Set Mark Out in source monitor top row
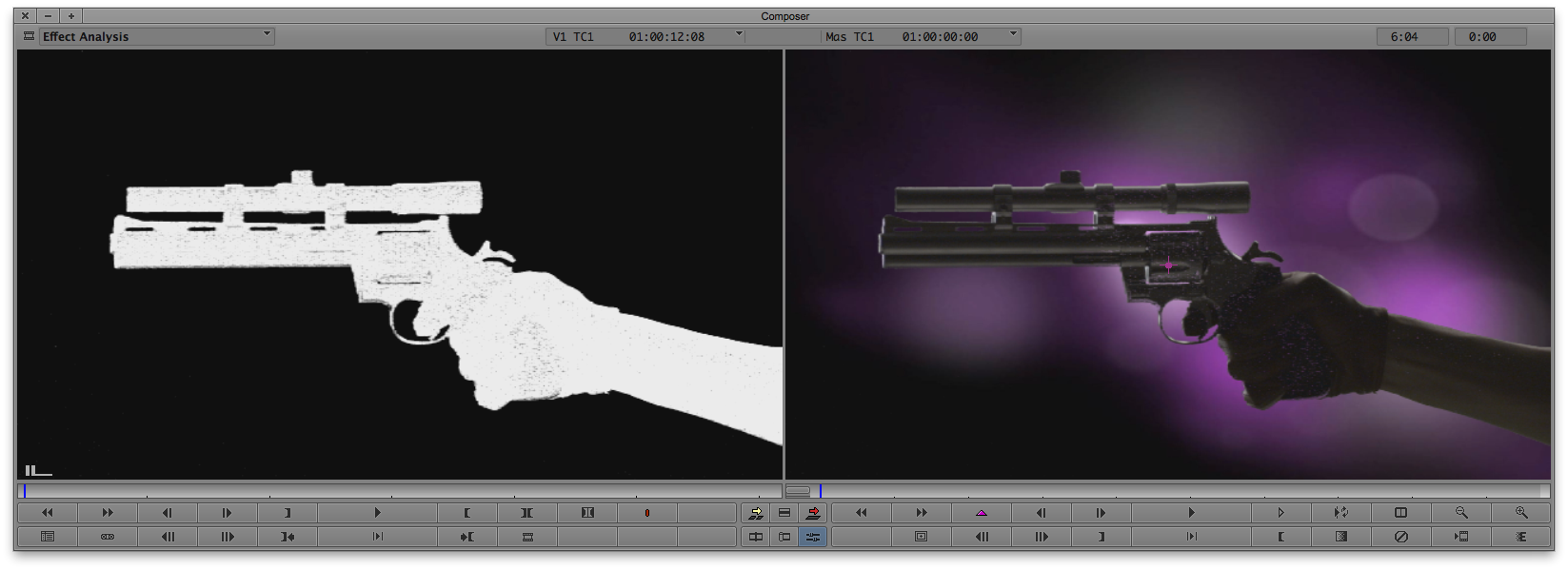The height and width of the screenshot is (570, 1568). [287, 513]
